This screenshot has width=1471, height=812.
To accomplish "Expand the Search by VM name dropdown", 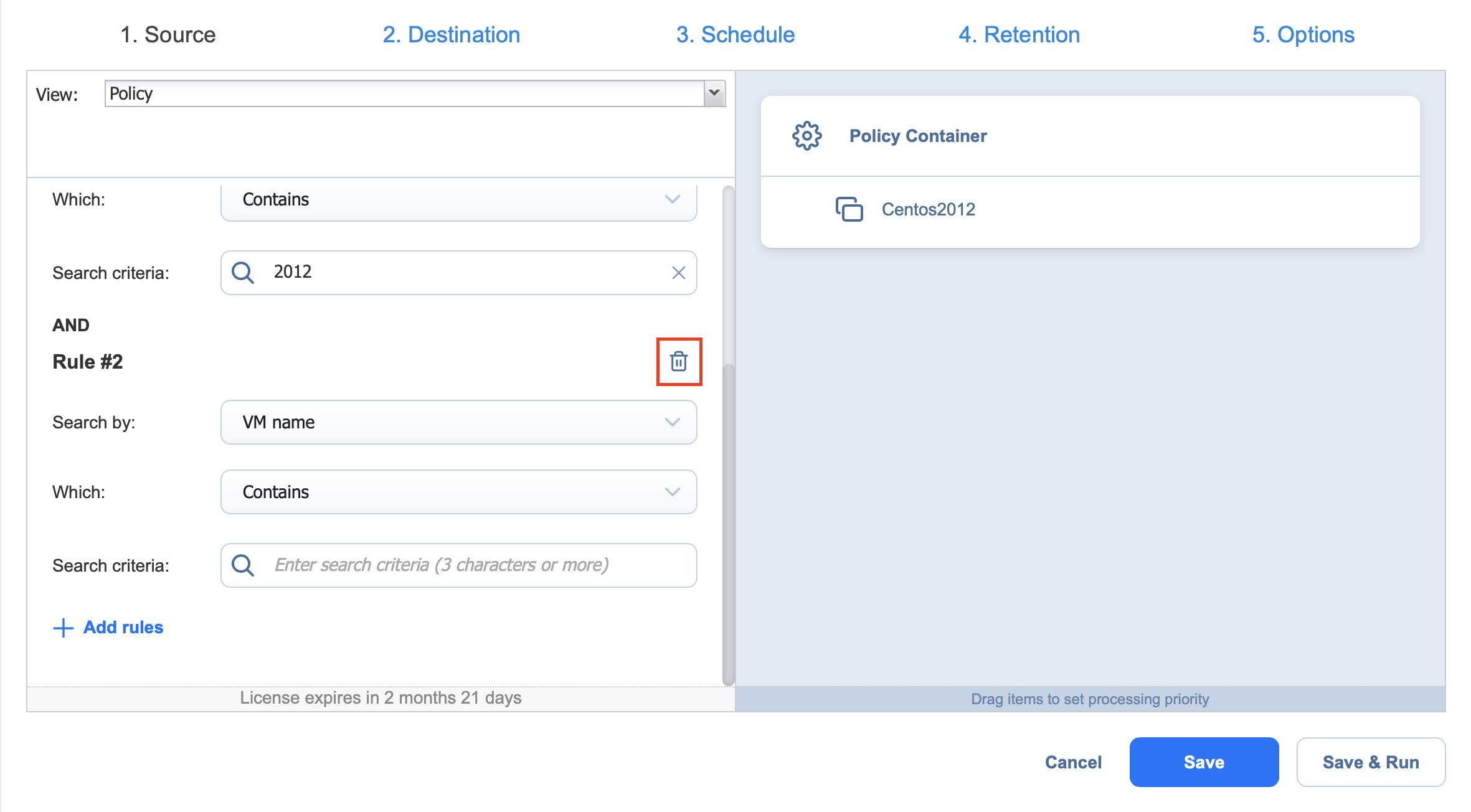I will click(x=672, y=422).
